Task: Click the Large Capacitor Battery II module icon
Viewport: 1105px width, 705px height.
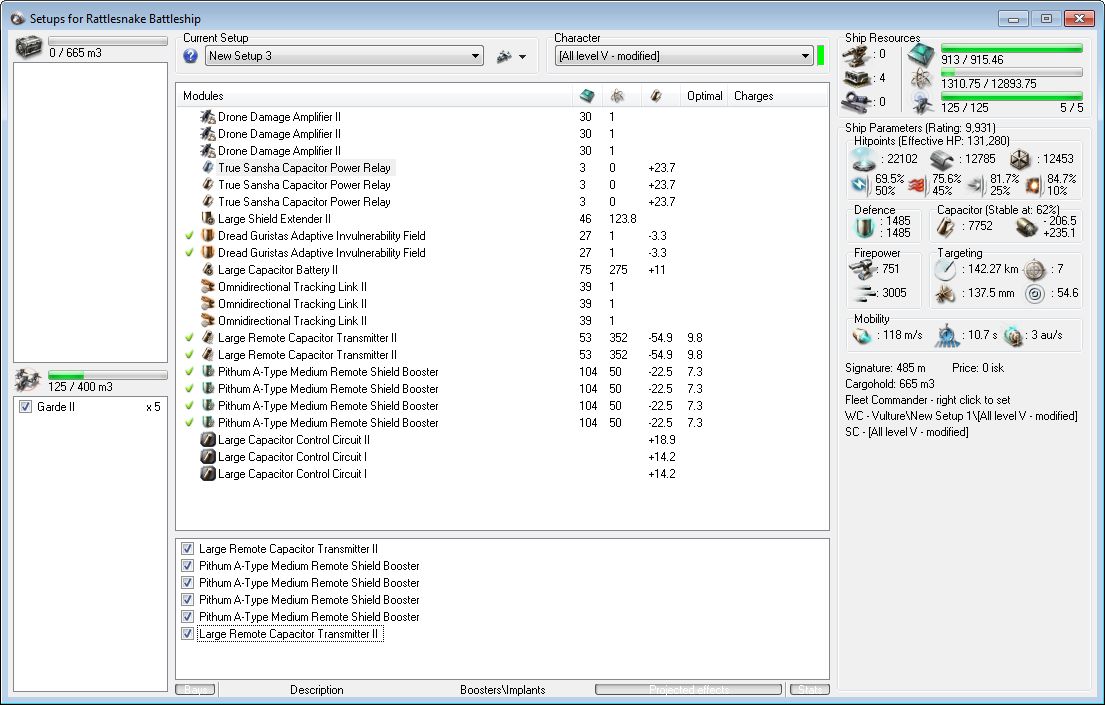Action: [x=208, y=269]
